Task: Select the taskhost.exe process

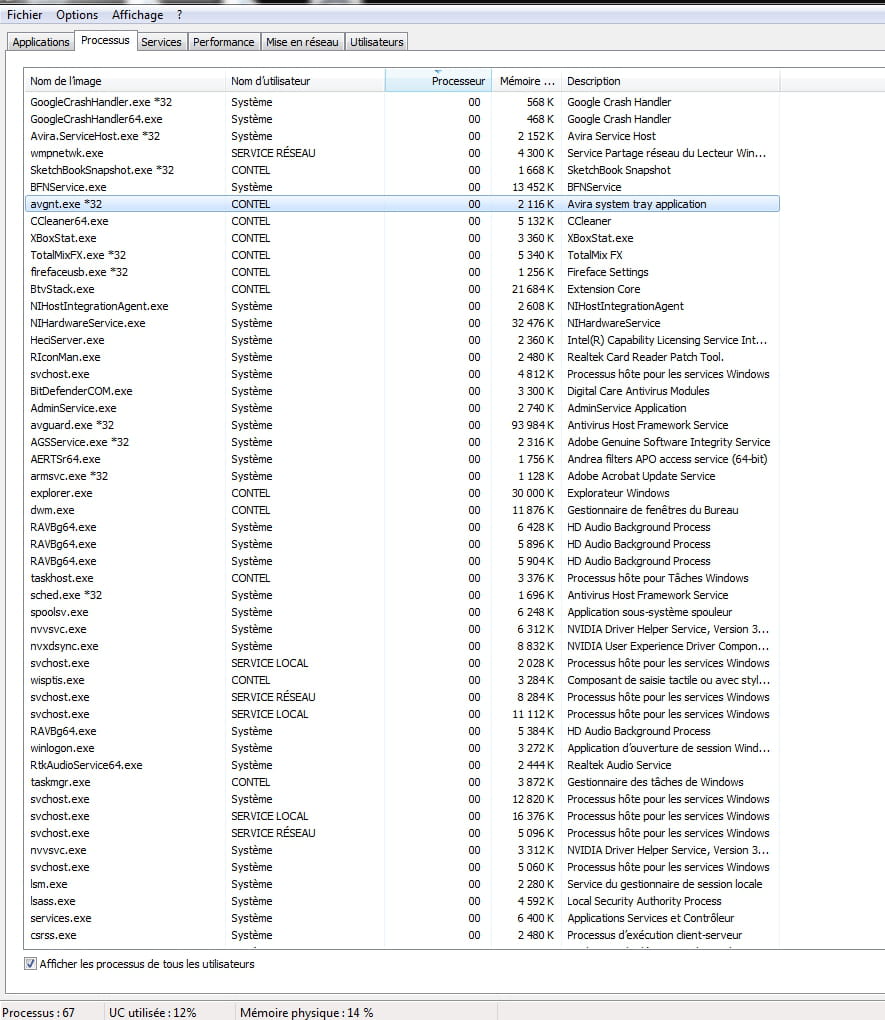Action: coord(402,578)
